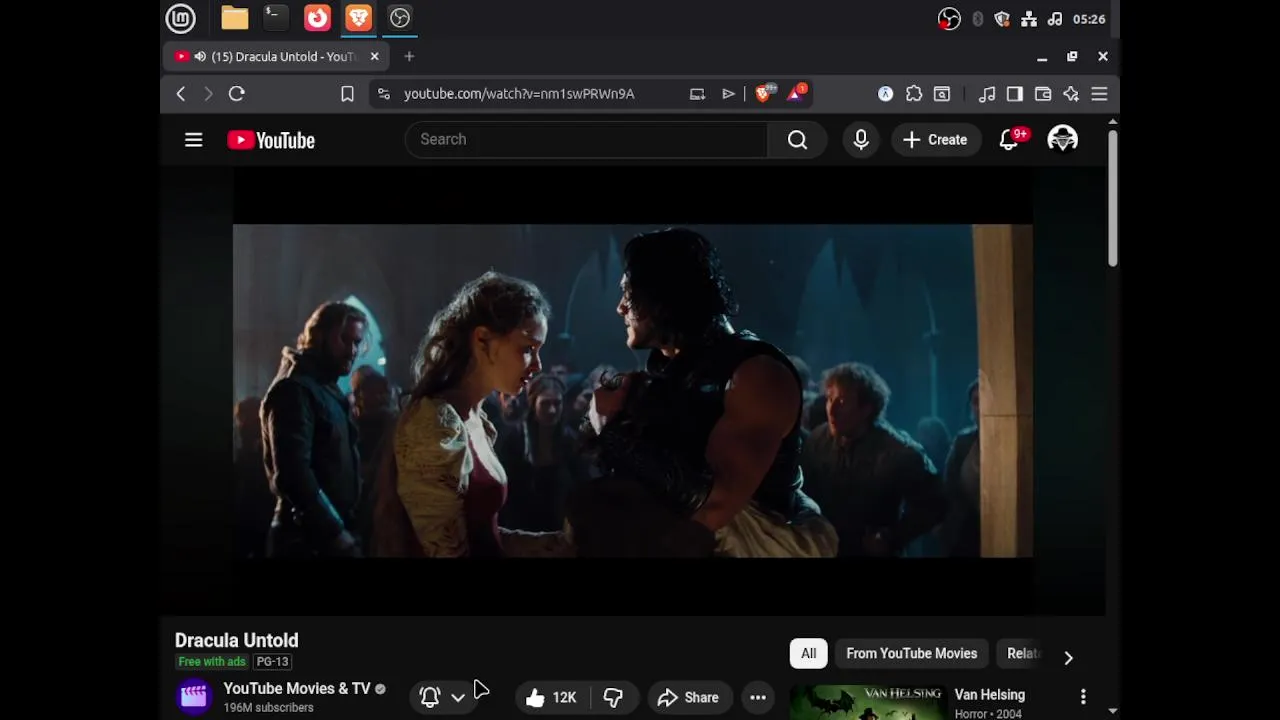This screenshot has height=720, width=1280.
Task: Click the blue circular extension icon
Action: 885,94
